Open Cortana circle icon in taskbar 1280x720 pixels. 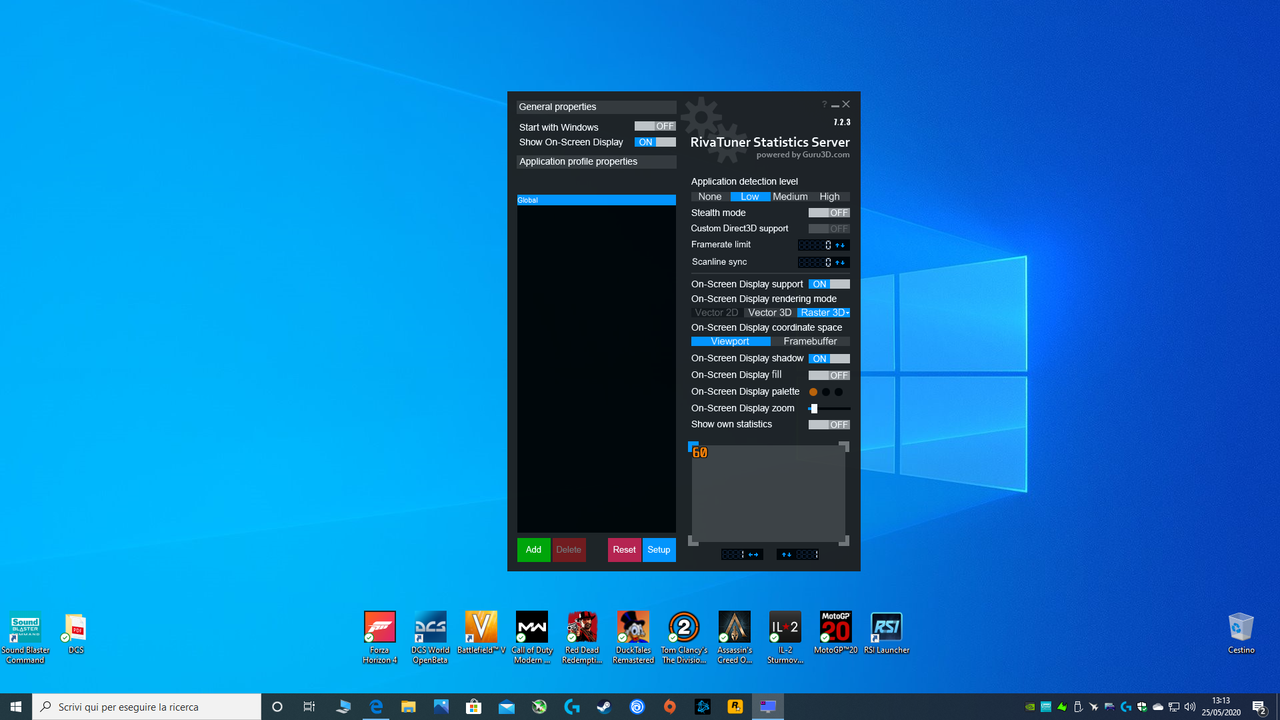coord(278,706)
